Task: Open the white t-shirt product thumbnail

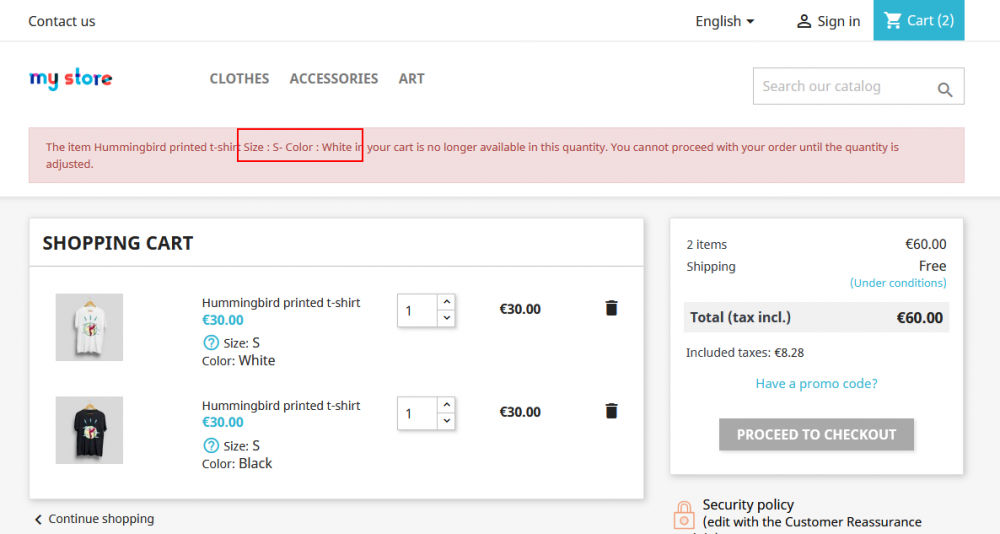Action: pyautogui.click(x=89, y=327)
